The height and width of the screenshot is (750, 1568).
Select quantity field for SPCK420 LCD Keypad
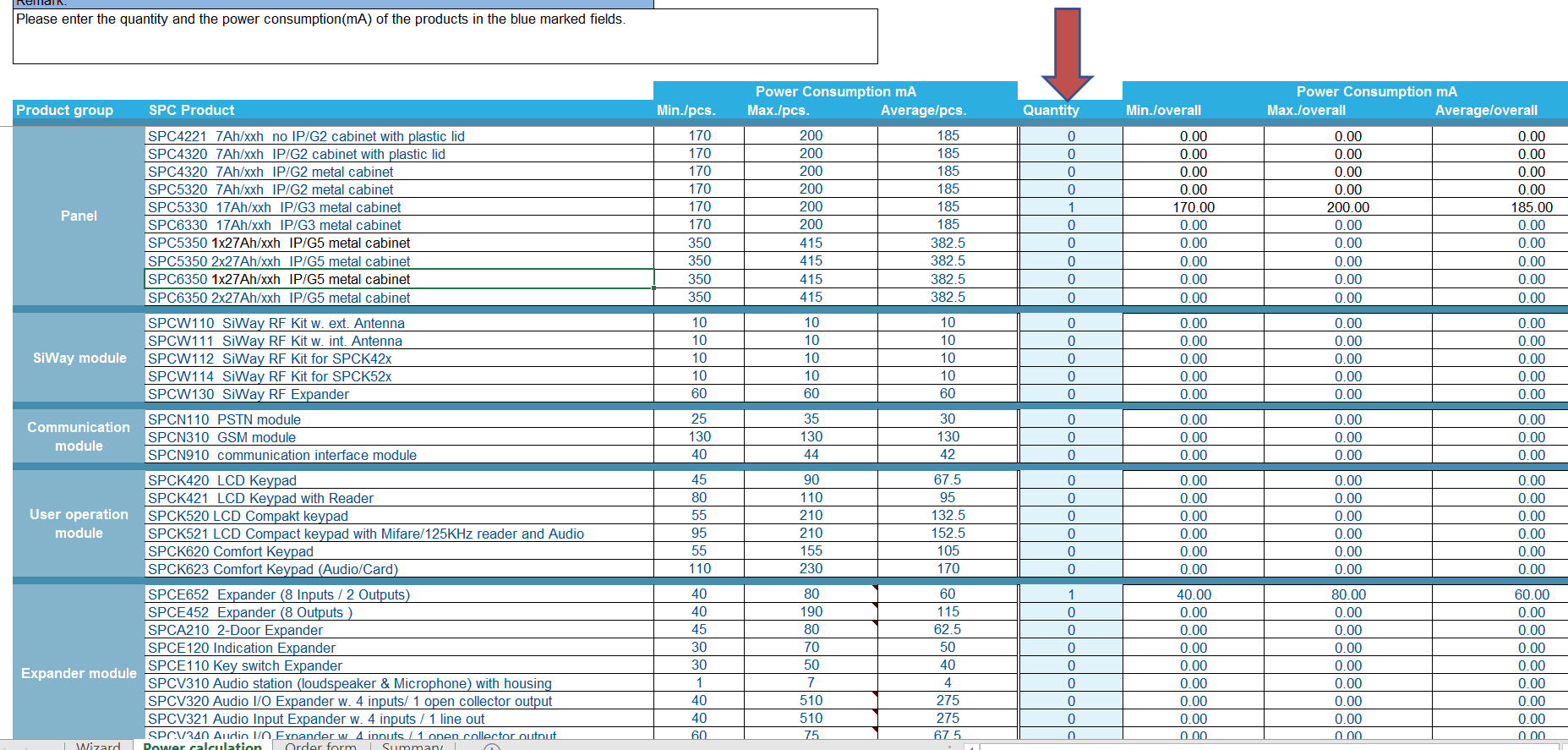[x=1070, y=480]
